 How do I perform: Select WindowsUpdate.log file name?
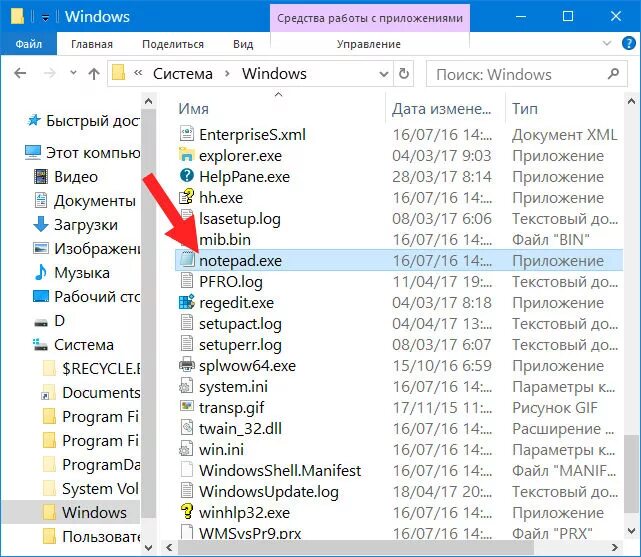pyautogui.click(x=269, y=492)
